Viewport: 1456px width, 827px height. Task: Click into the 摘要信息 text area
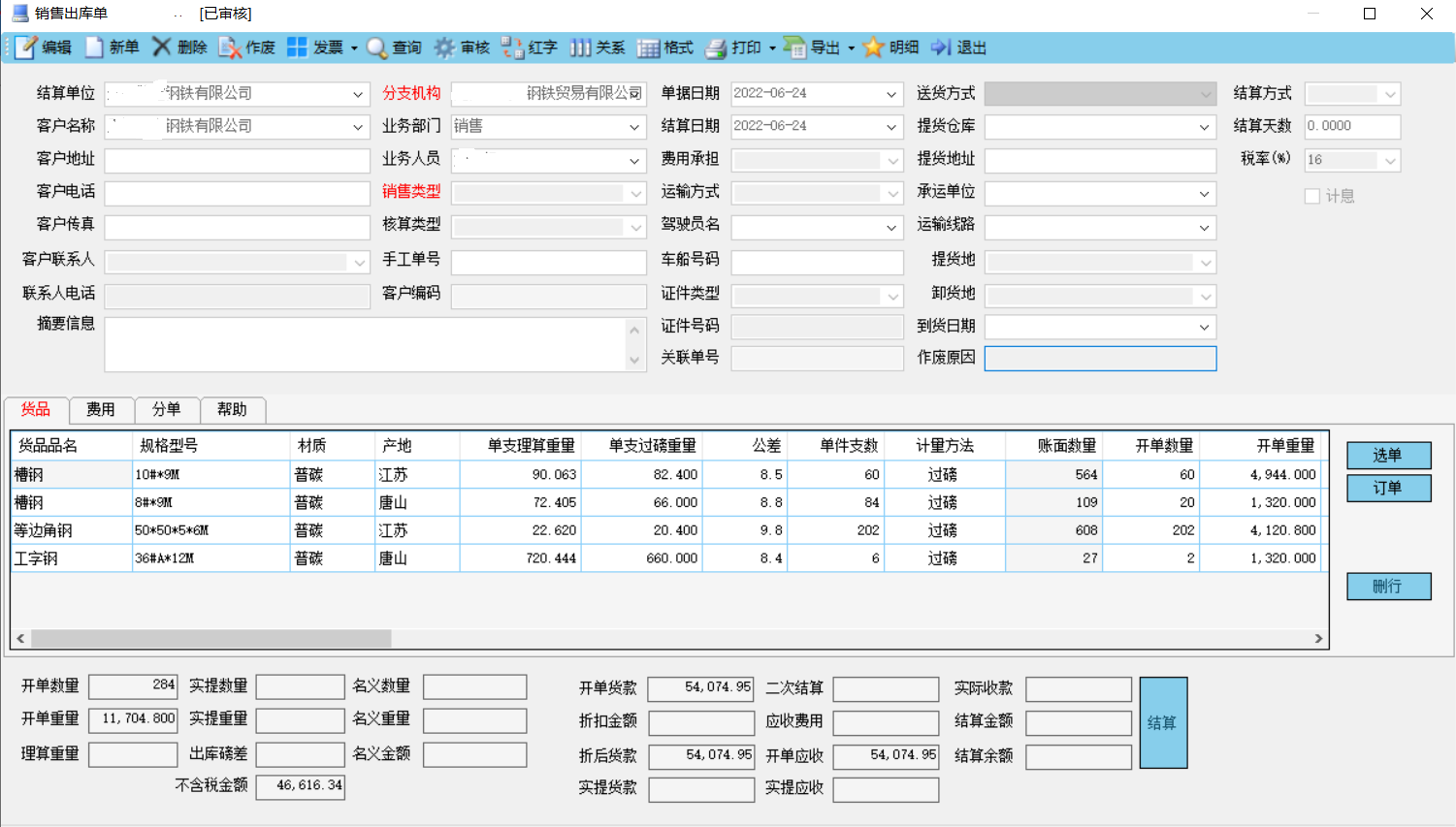[366, 344]
